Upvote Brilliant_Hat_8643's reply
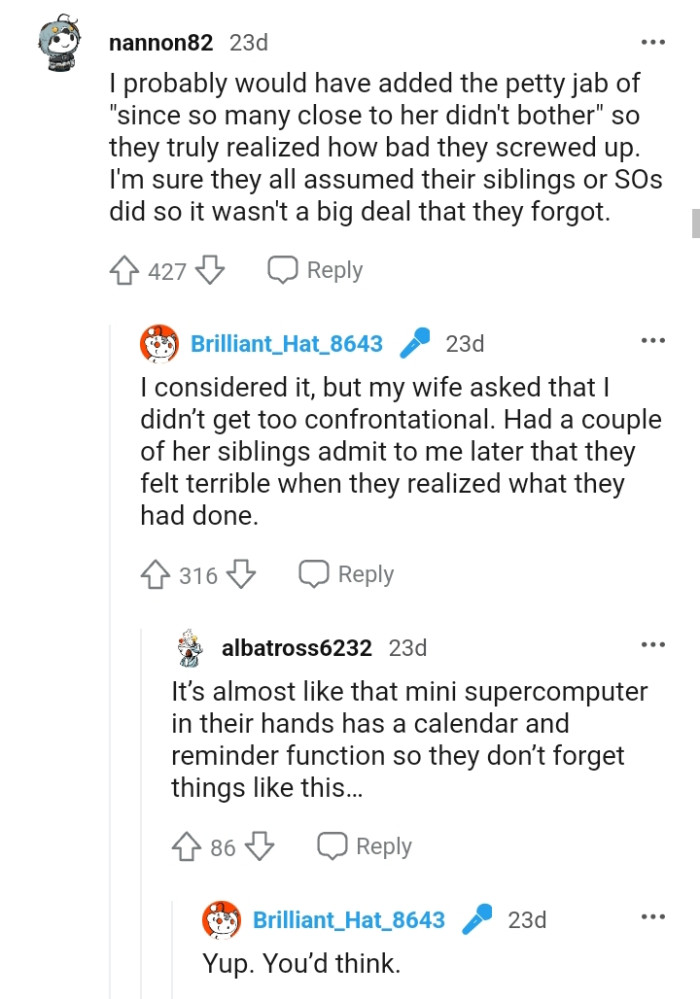The width and height of the screenshot is (700, 999). tap(154, 574)
